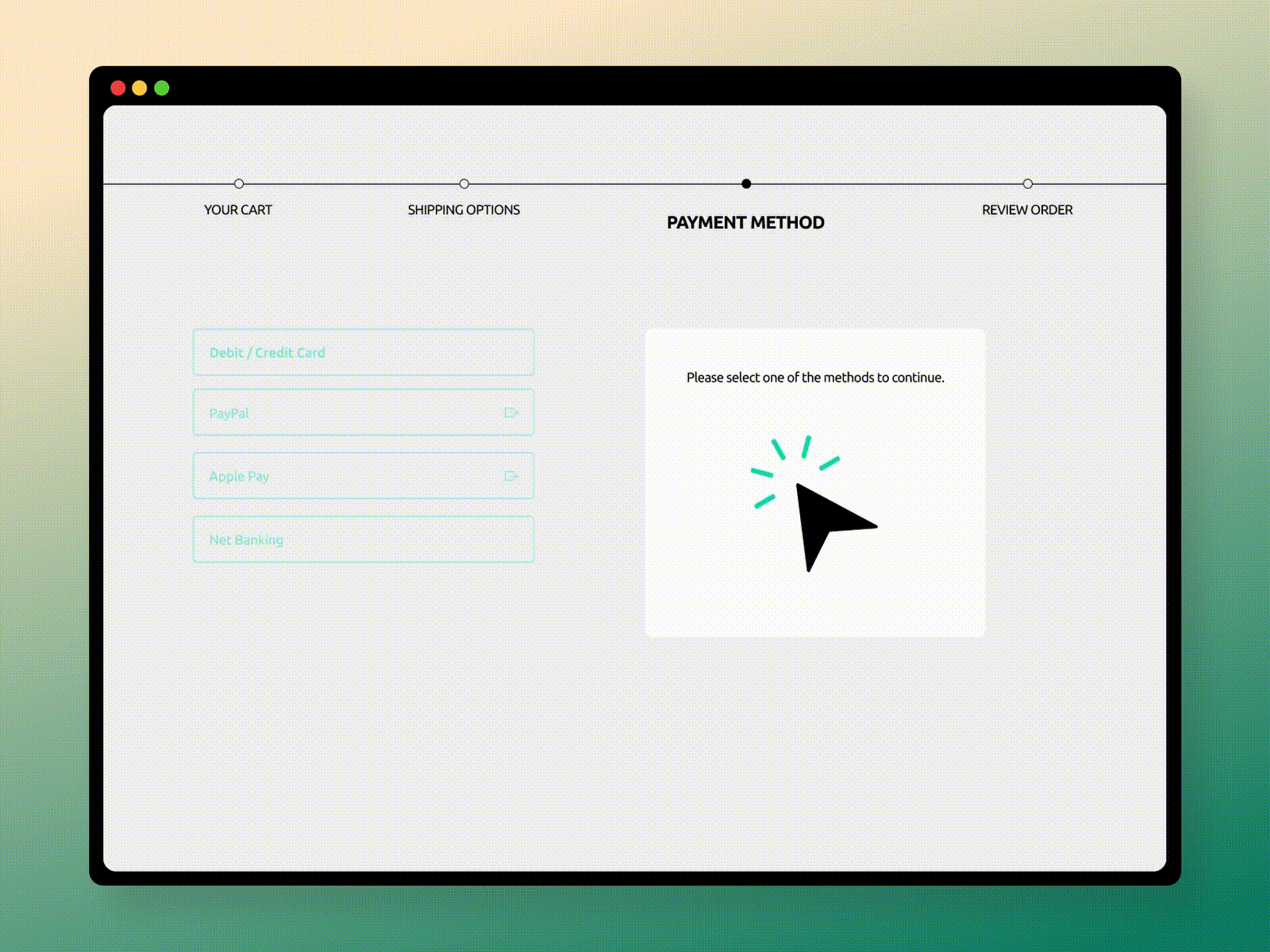This screenshot has width=1270, height=952.
Task: Click the Shipping Options progress circle
Action: (x=464, y=183)
